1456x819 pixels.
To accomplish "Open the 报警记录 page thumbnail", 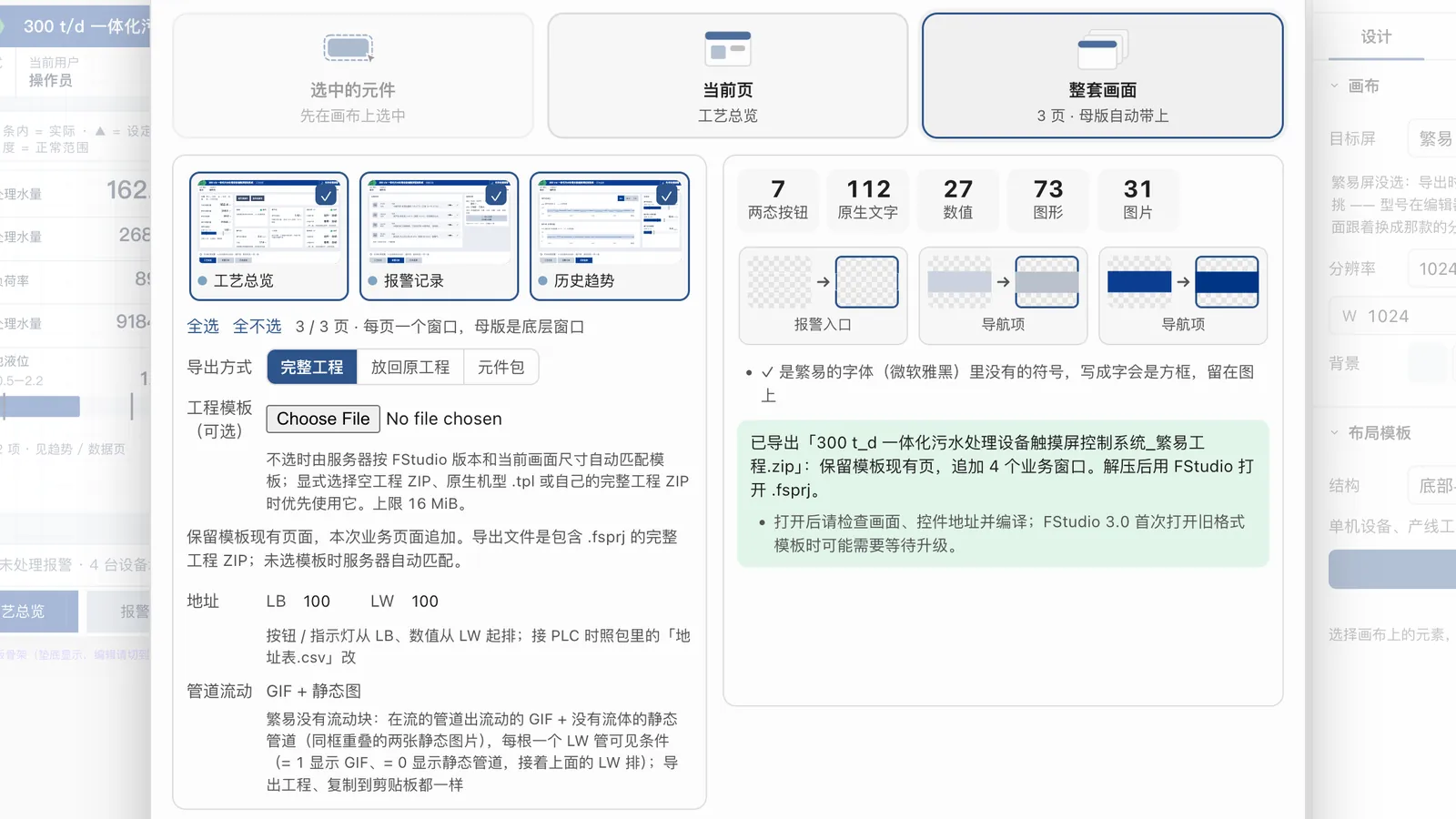I will 439,236.
